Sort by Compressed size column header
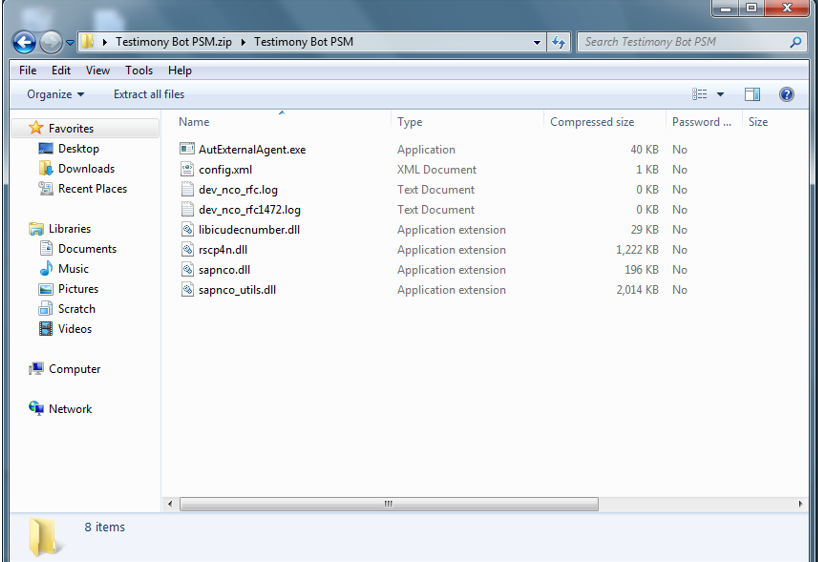Viewport: 818px width, 562px height. coord(605,122)
